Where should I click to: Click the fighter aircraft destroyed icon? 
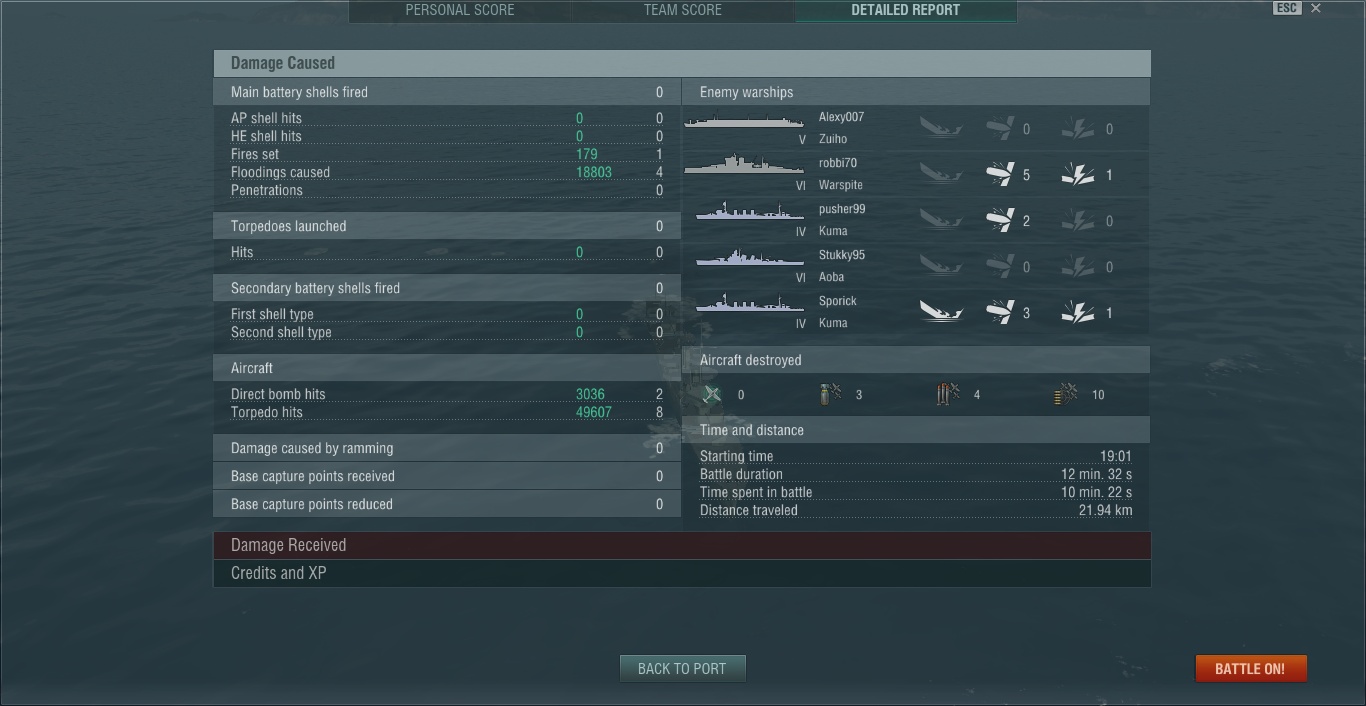[x=711, y=395]
